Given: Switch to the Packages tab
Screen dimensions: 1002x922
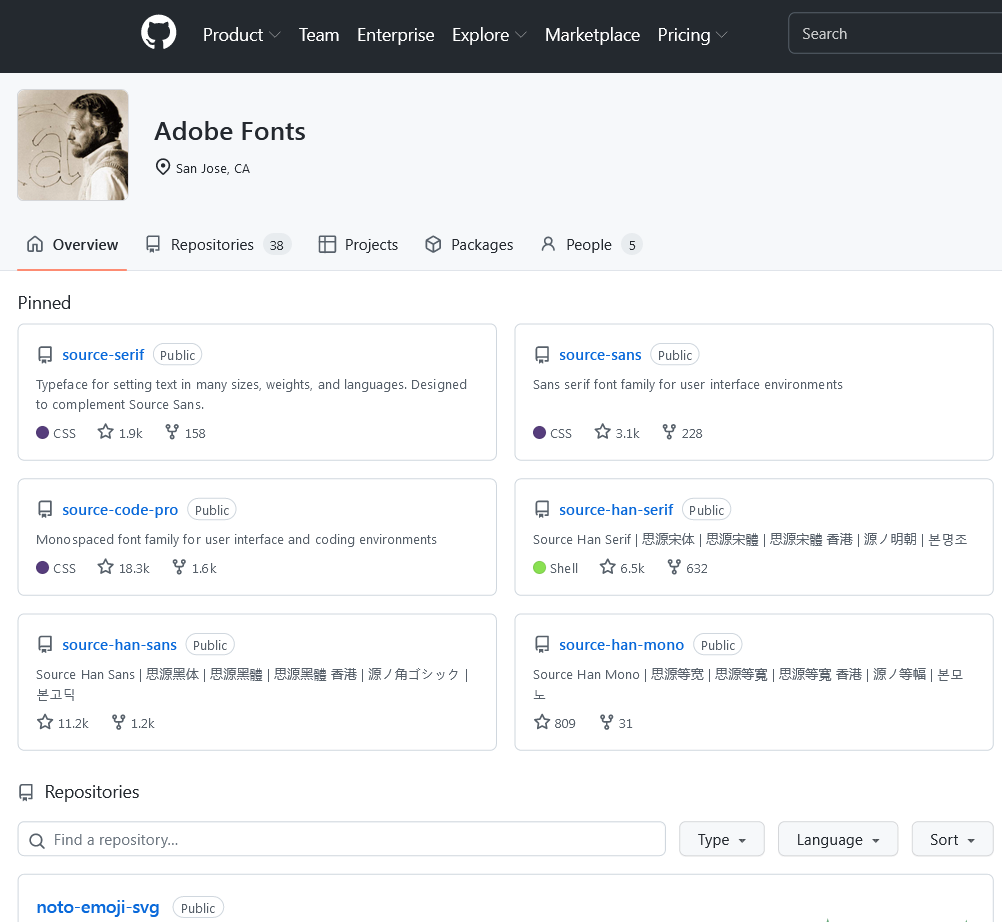Looking at the screenshot, I should tap(469, 245).
